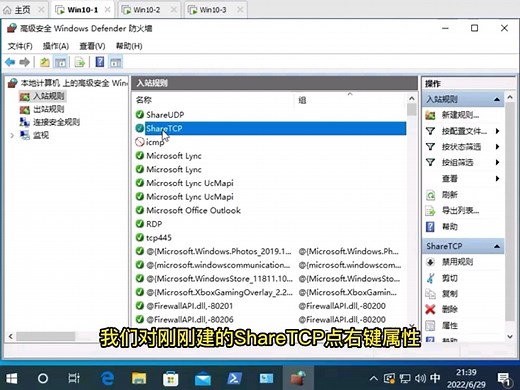Open the 按组筛选 submenu arrow
The image size is (520, 390).
click(497, 162)
